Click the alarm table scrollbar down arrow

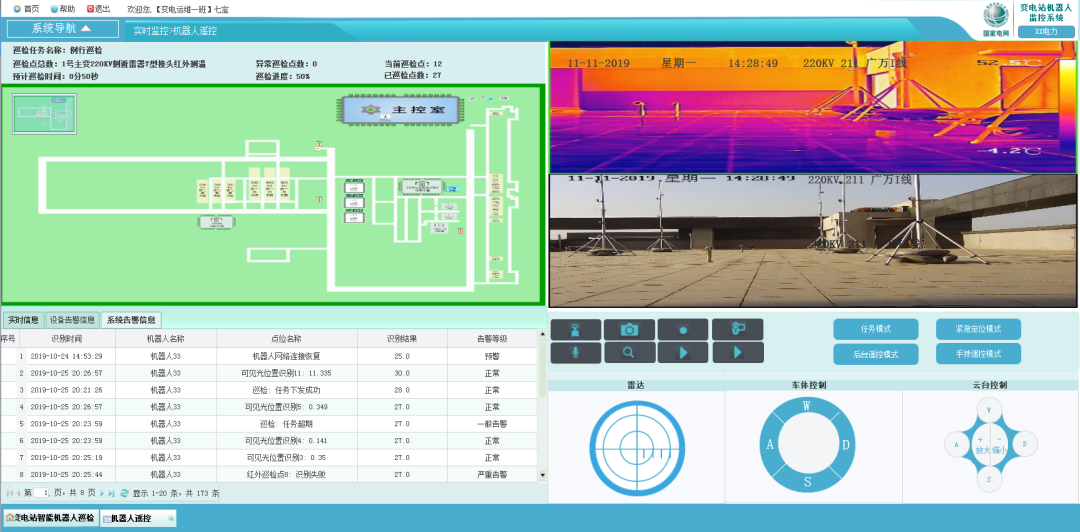pos(542,475)
